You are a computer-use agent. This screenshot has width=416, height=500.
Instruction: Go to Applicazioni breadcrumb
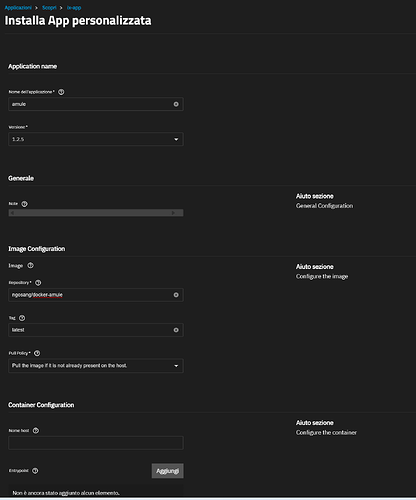click(18, 7)
